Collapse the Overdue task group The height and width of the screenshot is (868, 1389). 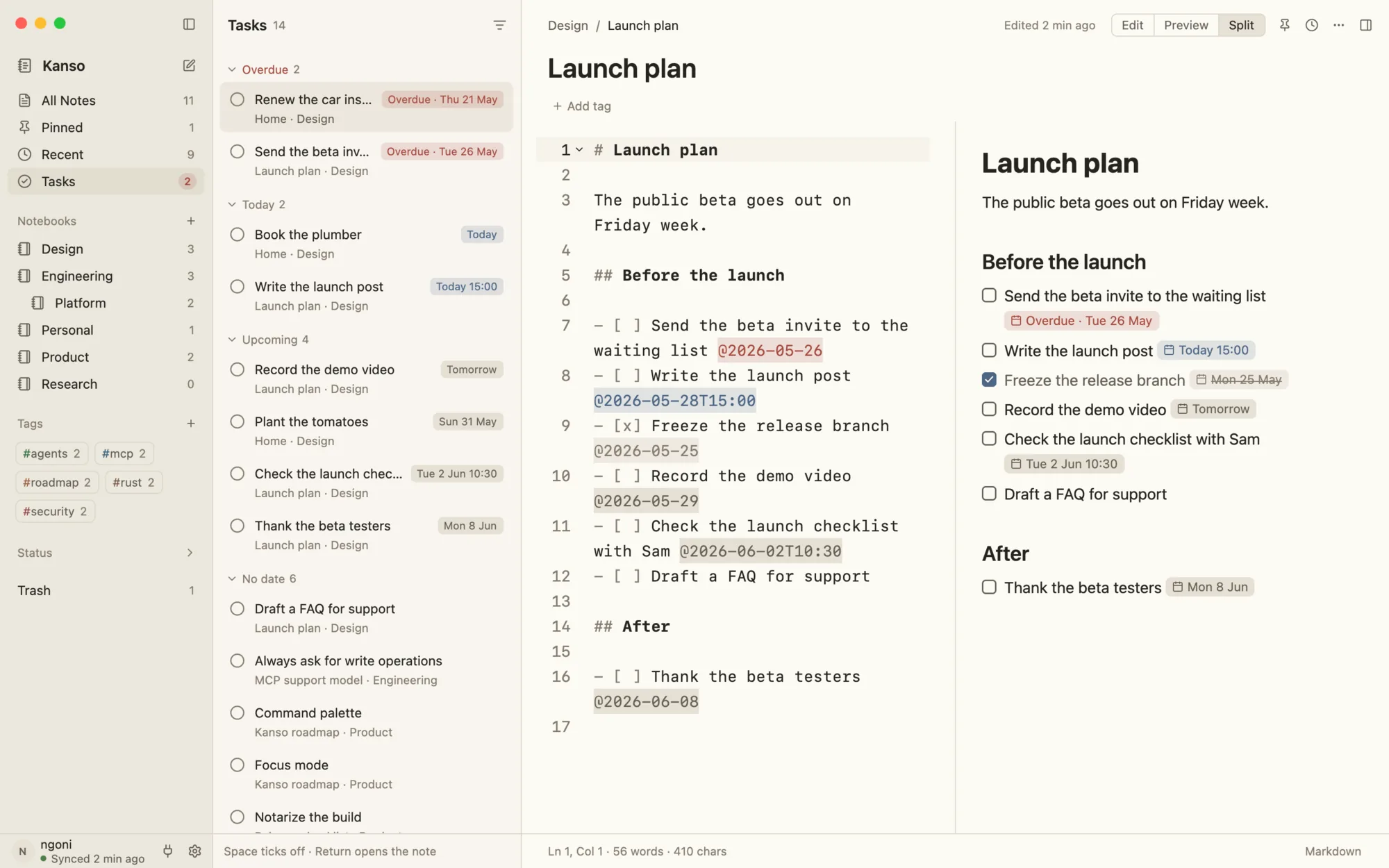232,69
